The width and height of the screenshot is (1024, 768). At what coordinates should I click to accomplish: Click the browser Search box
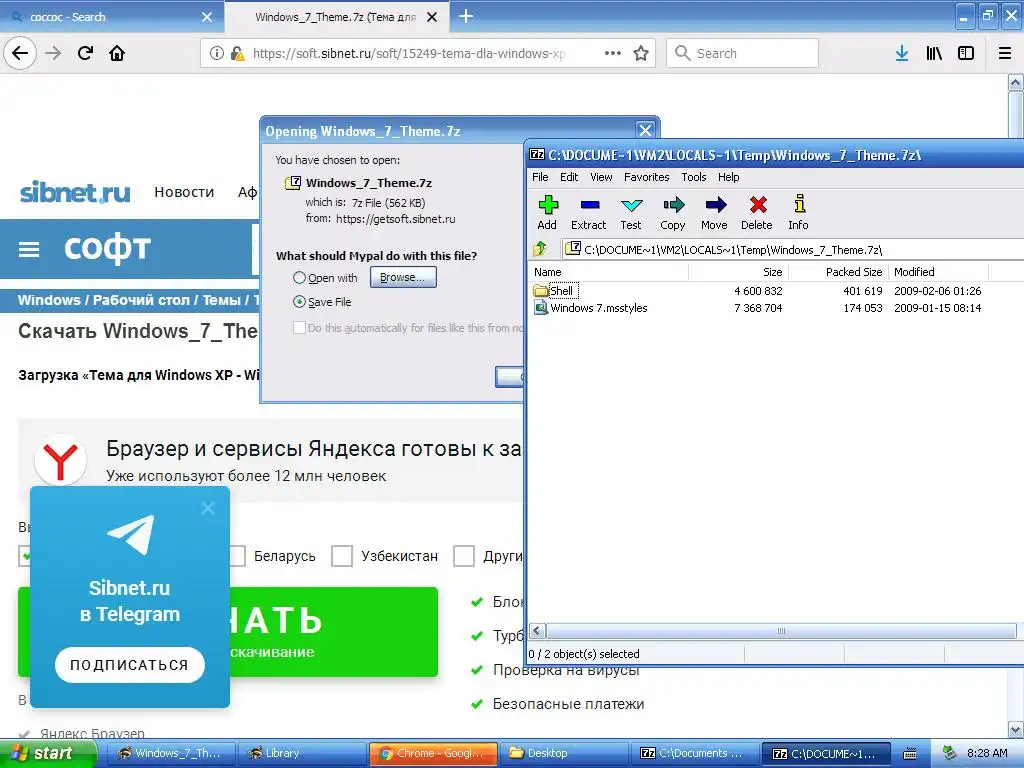[x=743, y=53]
